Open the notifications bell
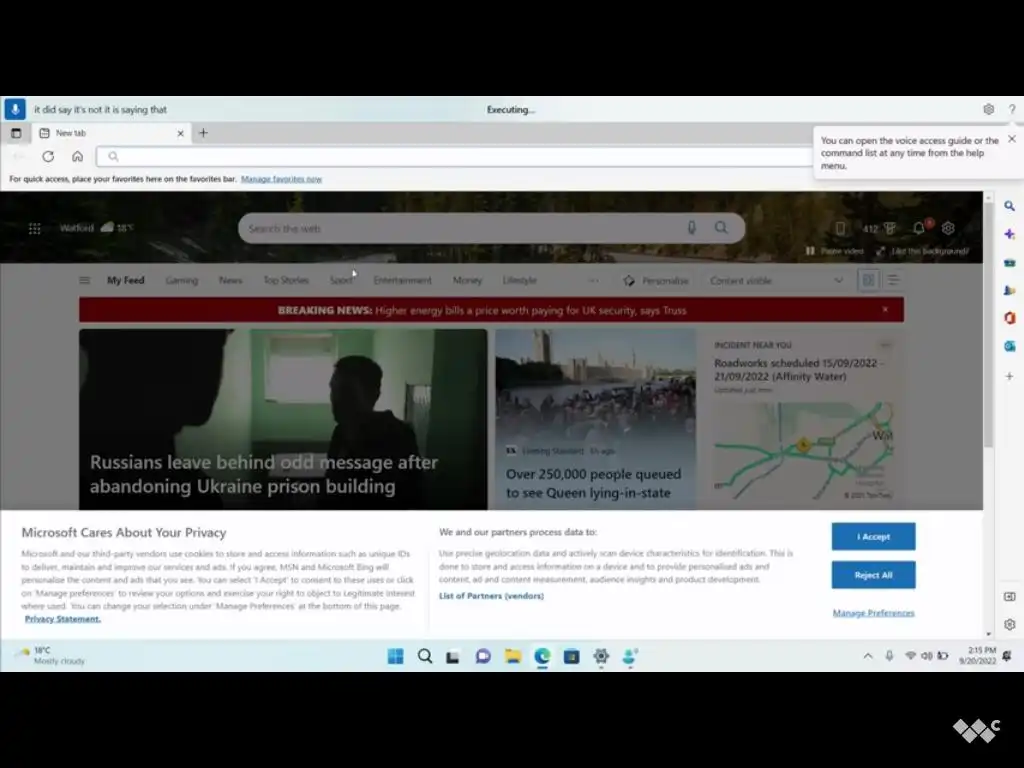 [919, 227]
